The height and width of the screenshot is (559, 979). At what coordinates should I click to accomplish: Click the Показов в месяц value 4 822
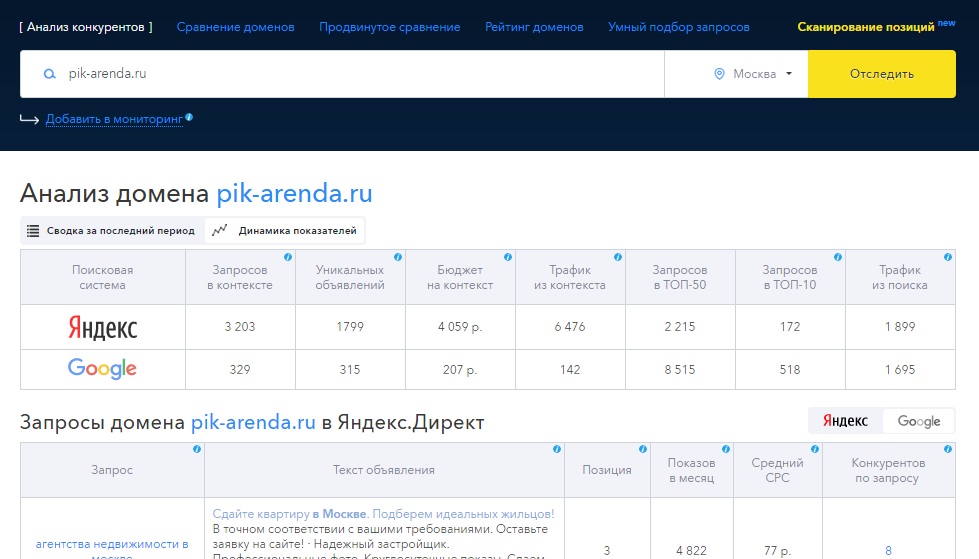click(x=691, y=551)
